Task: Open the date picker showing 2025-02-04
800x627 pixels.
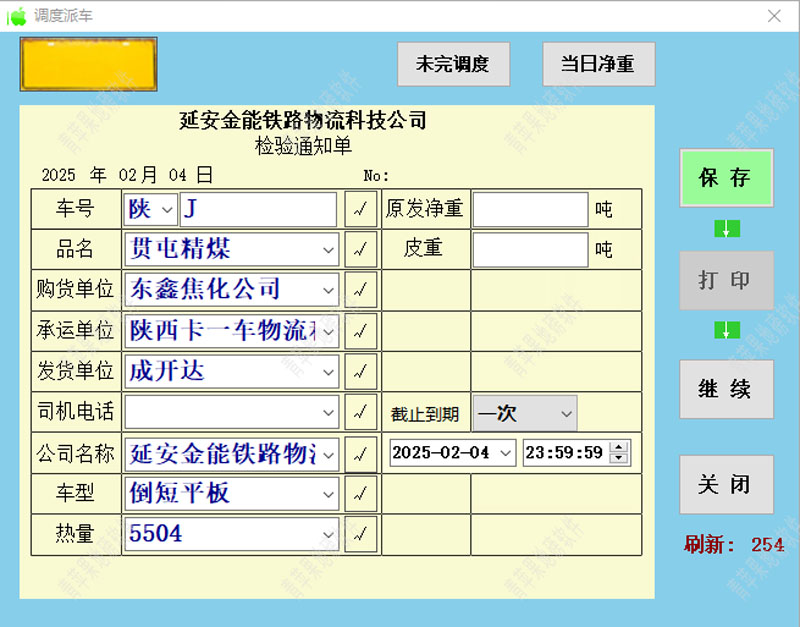Action: (505, 453)
